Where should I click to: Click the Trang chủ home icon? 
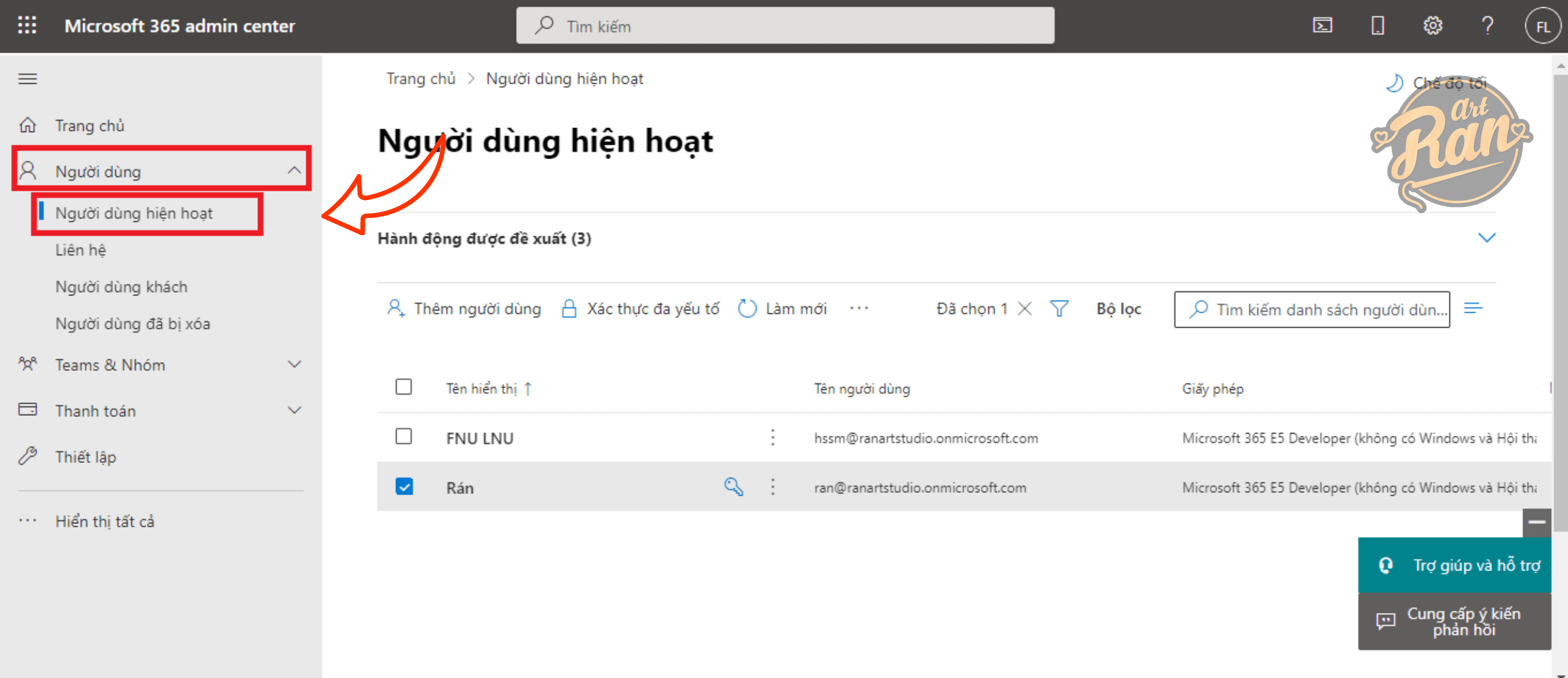click(27, 125)
